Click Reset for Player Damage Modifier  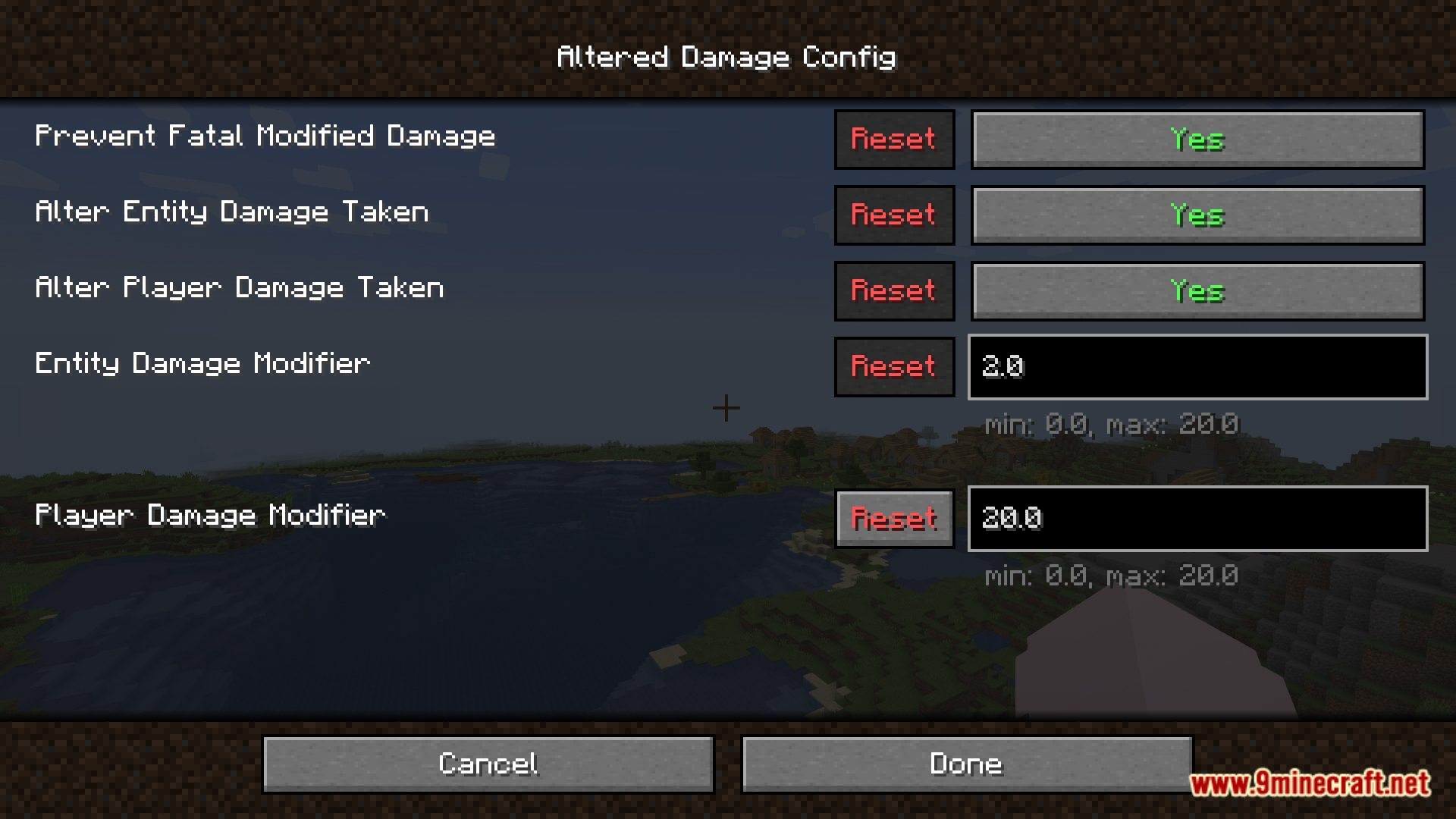tap(893, 516)
